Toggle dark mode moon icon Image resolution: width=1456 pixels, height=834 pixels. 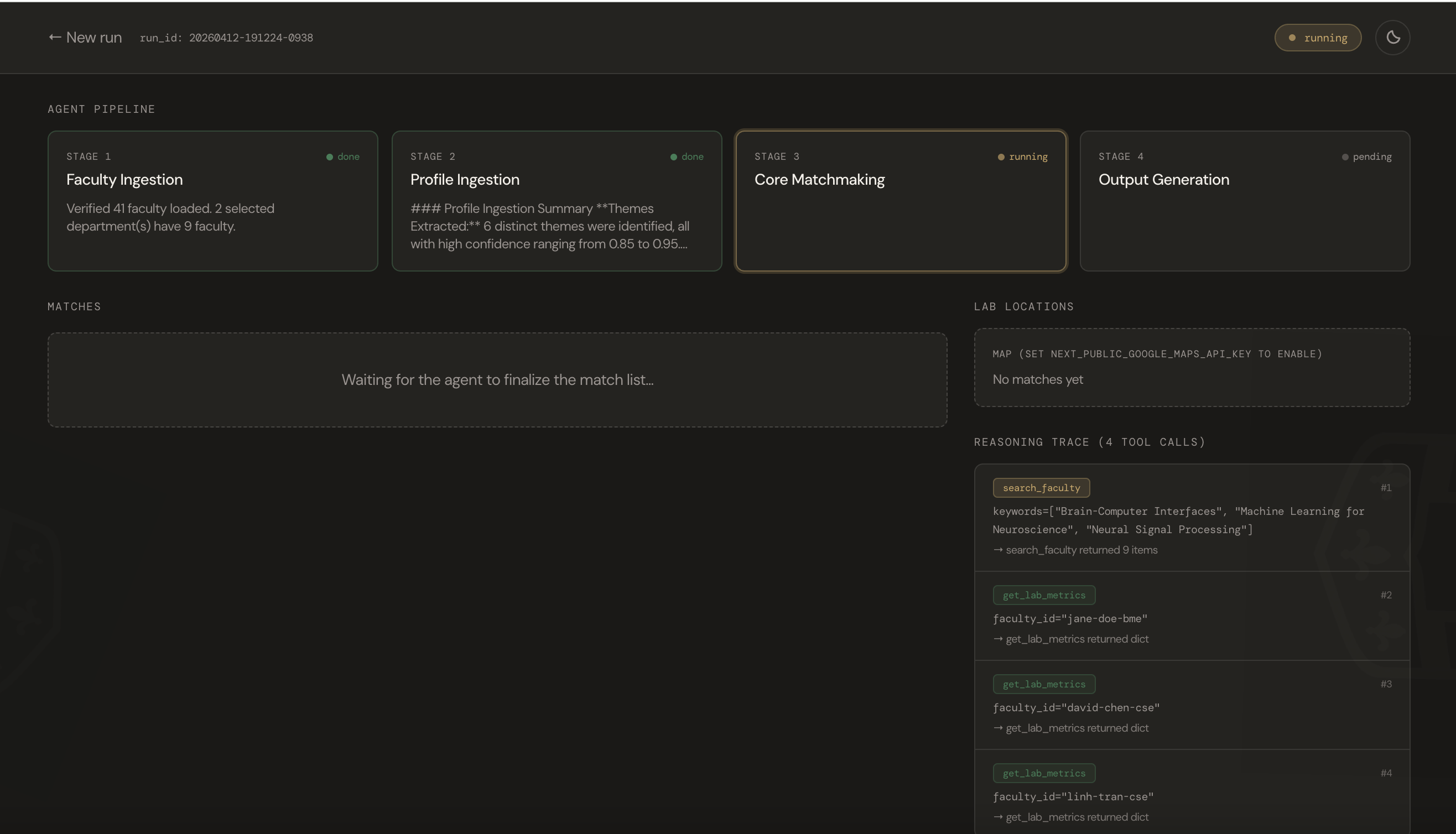[1392, 38]
